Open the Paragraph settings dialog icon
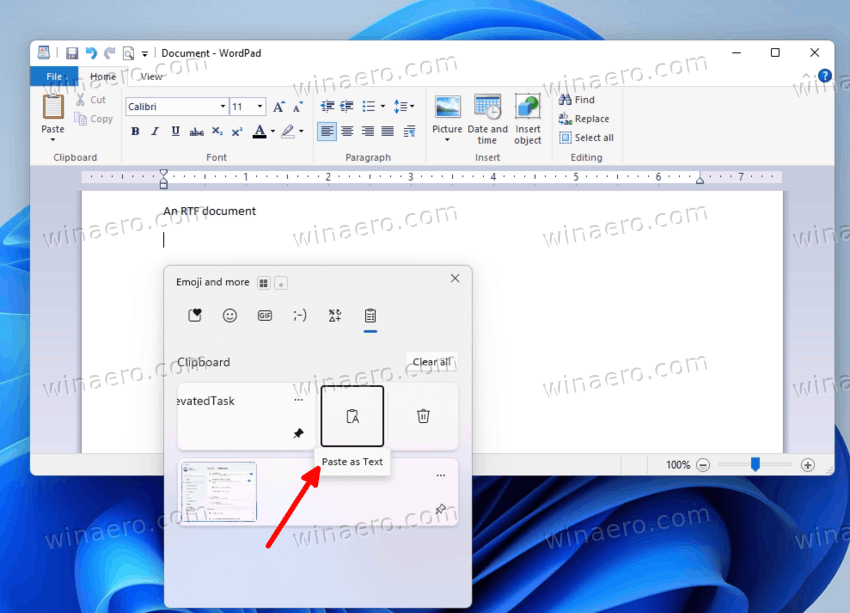Screen dimensions: 850x613 coord(409,131)
